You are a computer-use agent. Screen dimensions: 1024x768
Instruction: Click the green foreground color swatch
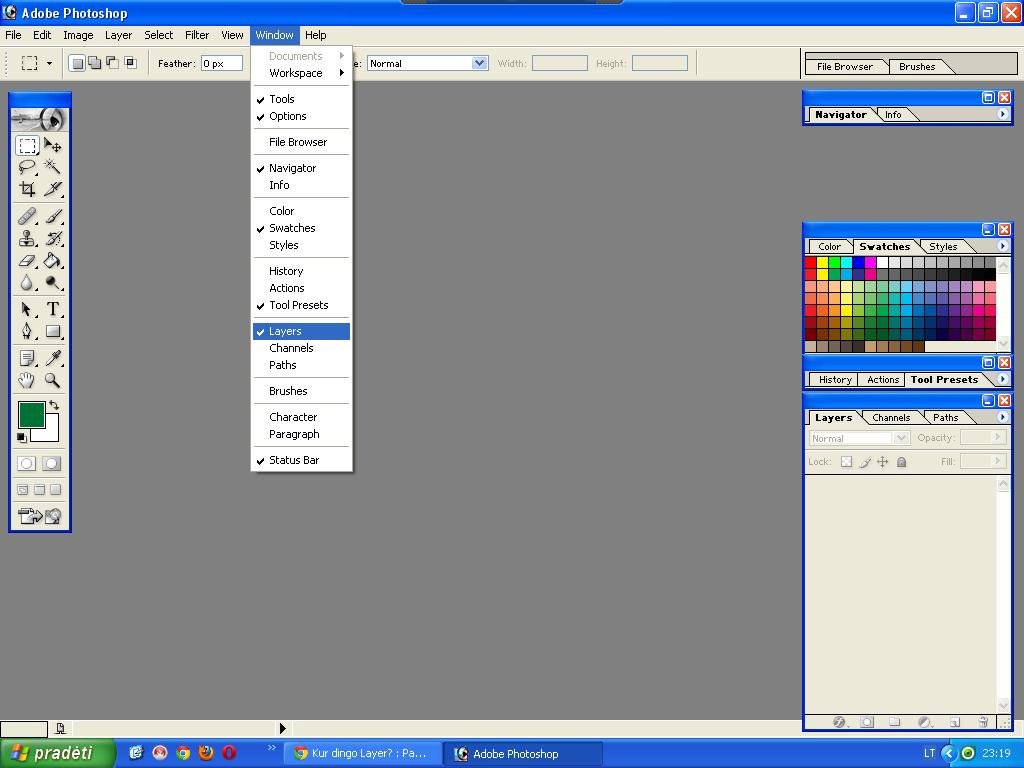click(x=31, y=415)
